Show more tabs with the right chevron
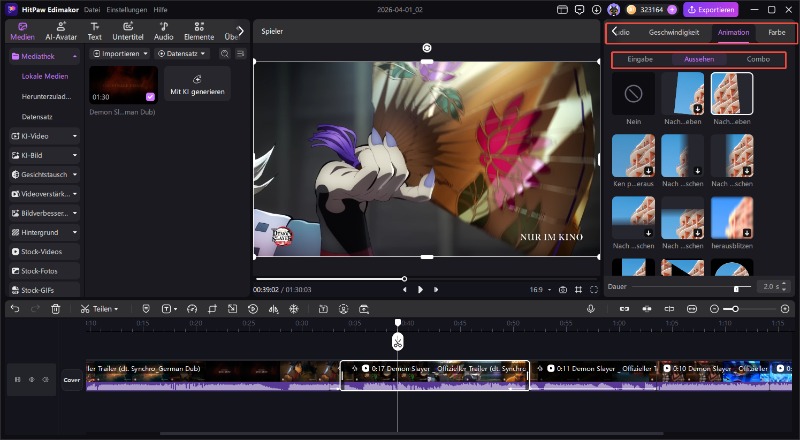Screen dimensions: 800x440 241,31
